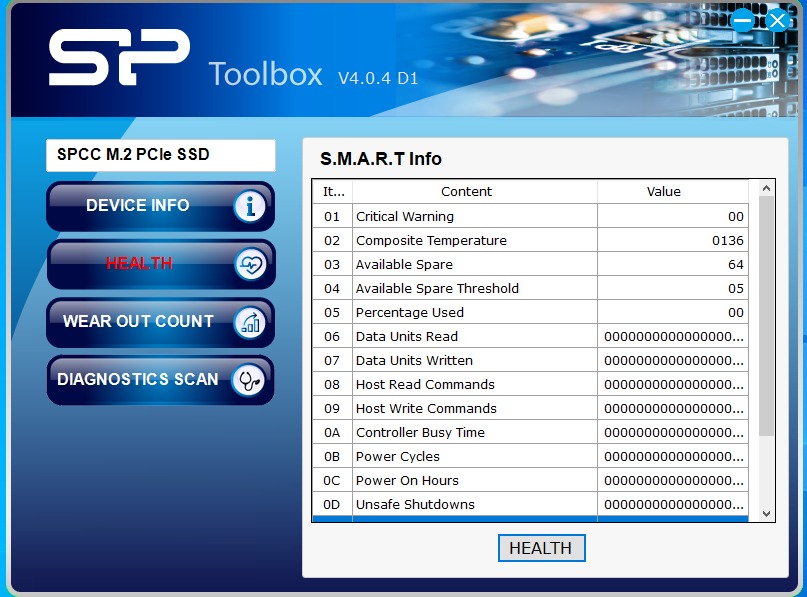The width and height of the screenshot is (807, 597).
Task: Click the 'It...' column header
Action: point(332,191)
